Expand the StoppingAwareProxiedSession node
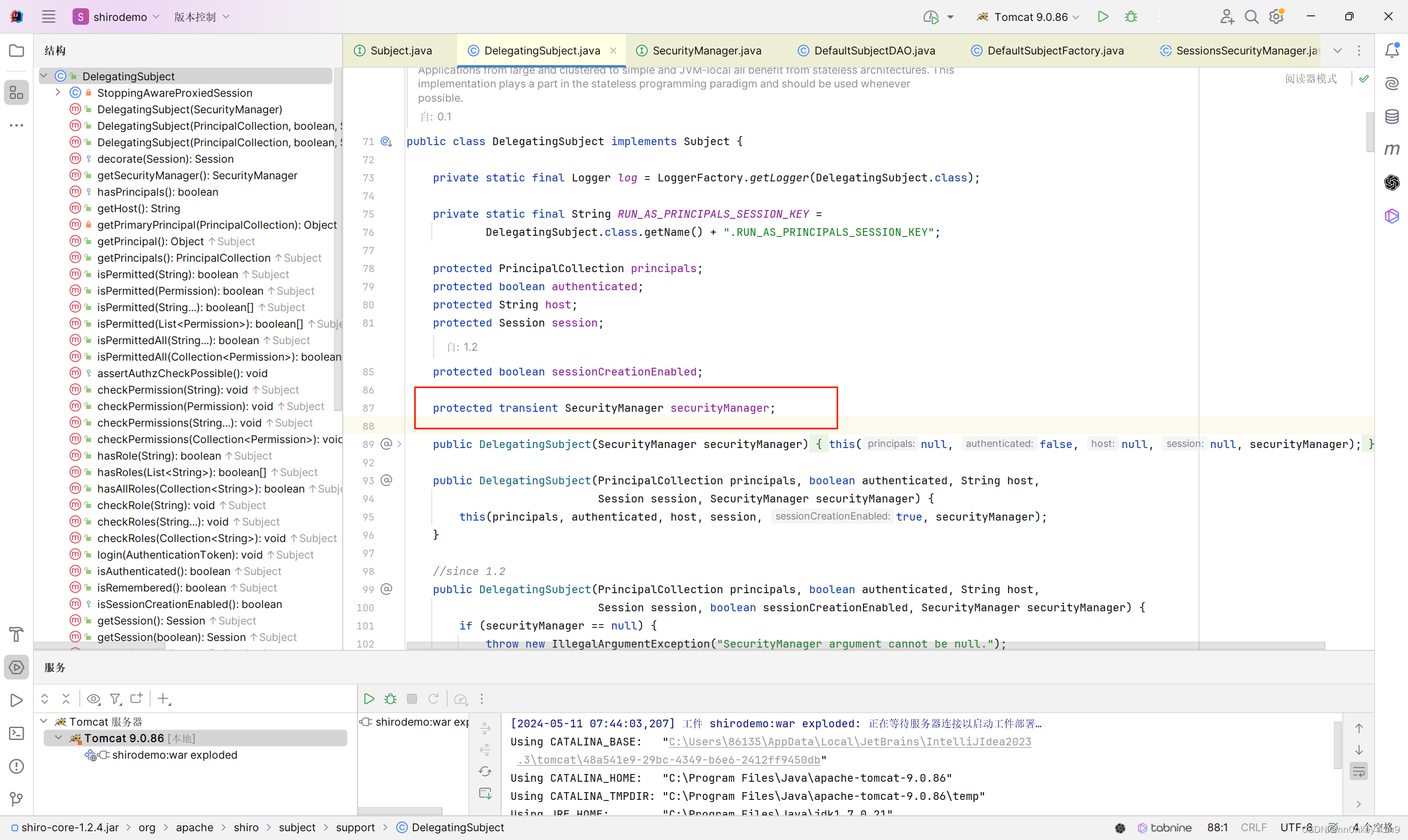The width and height of the screenshot is (1408, 840). [57, 92]
